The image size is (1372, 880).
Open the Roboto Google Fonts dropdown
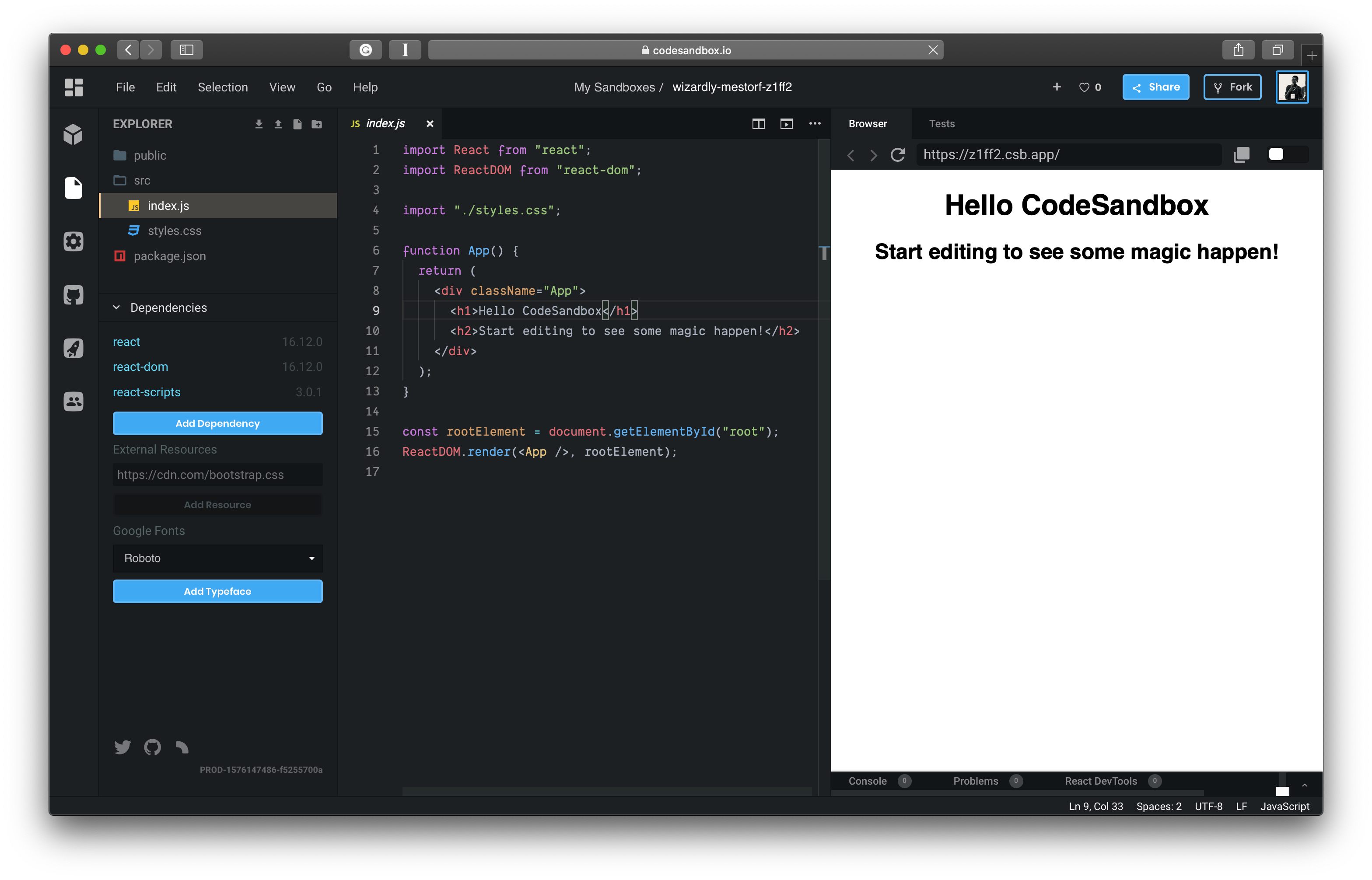[x=217, y=558]
